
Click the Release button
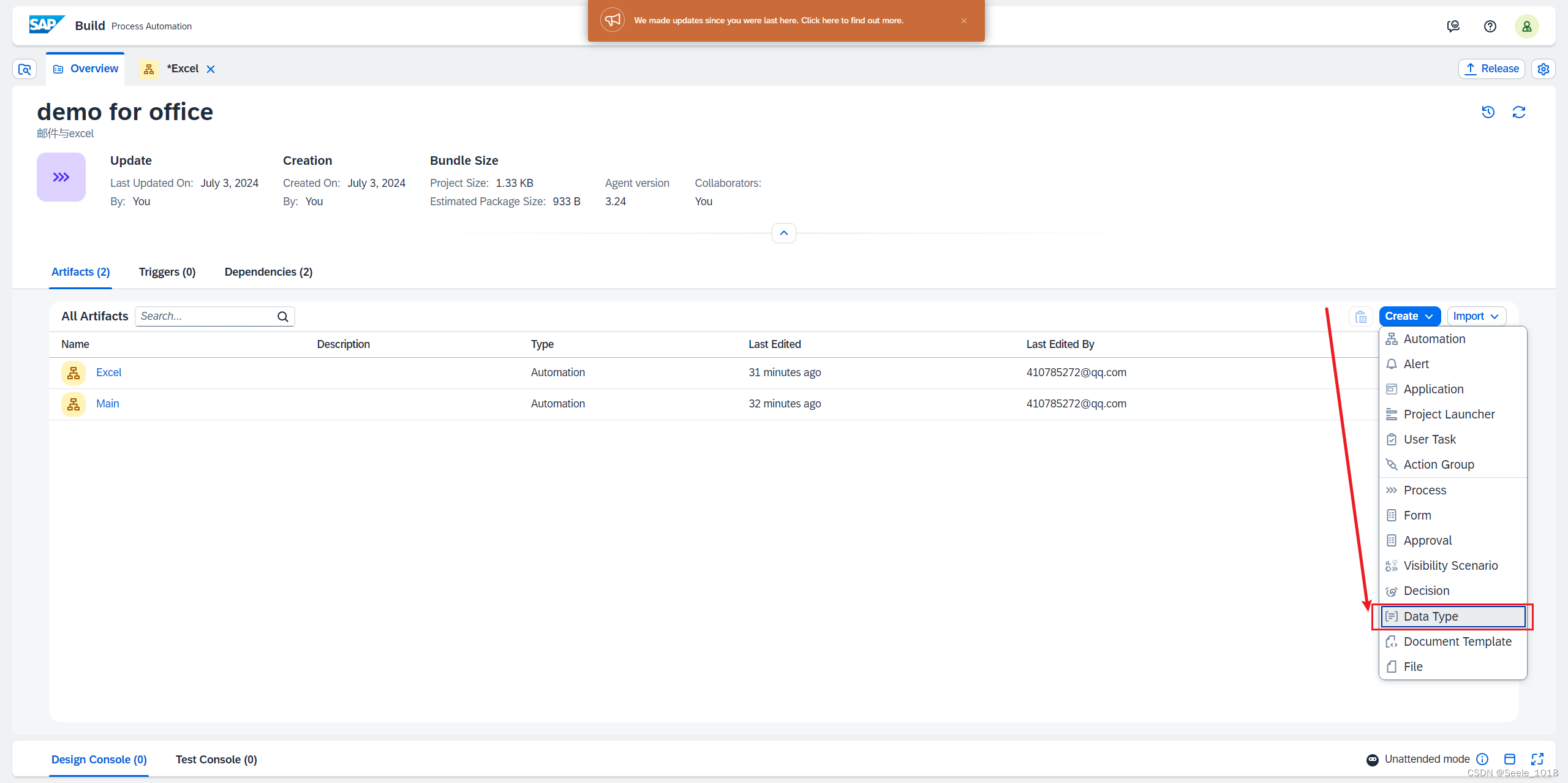[x=1491, y=69]
